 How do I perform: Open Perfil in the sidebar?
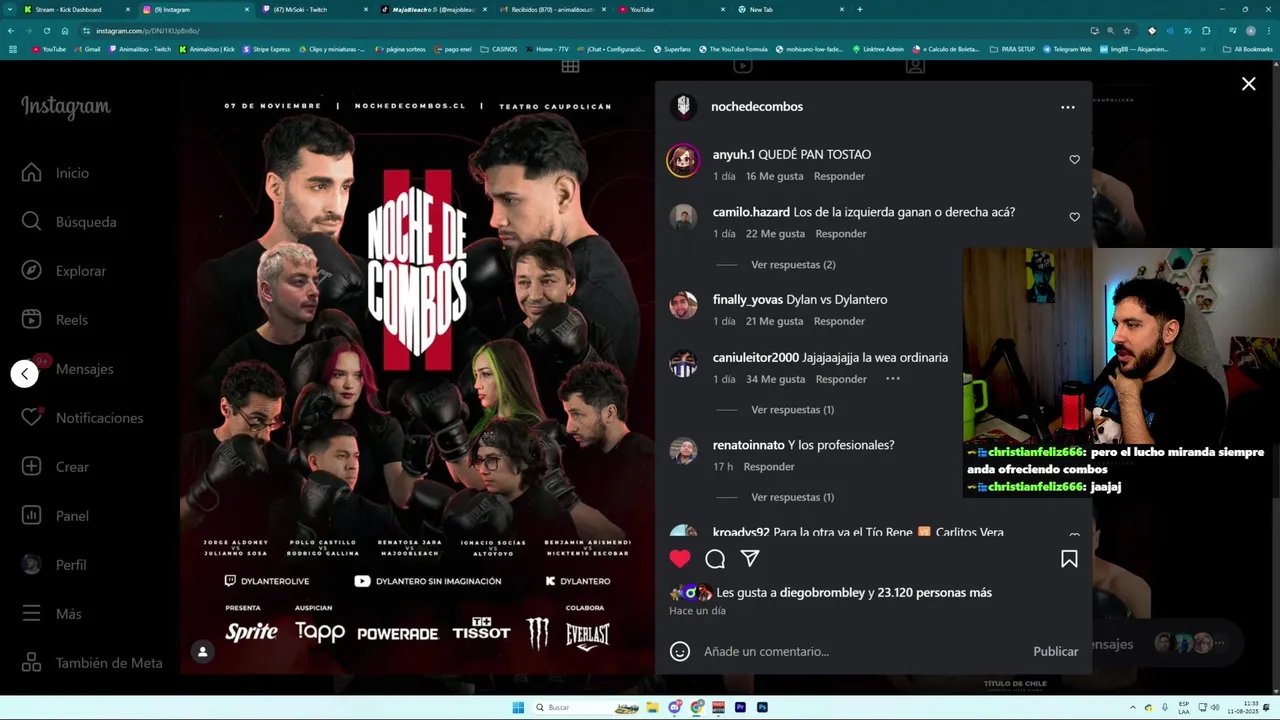(x=53, y=565)
